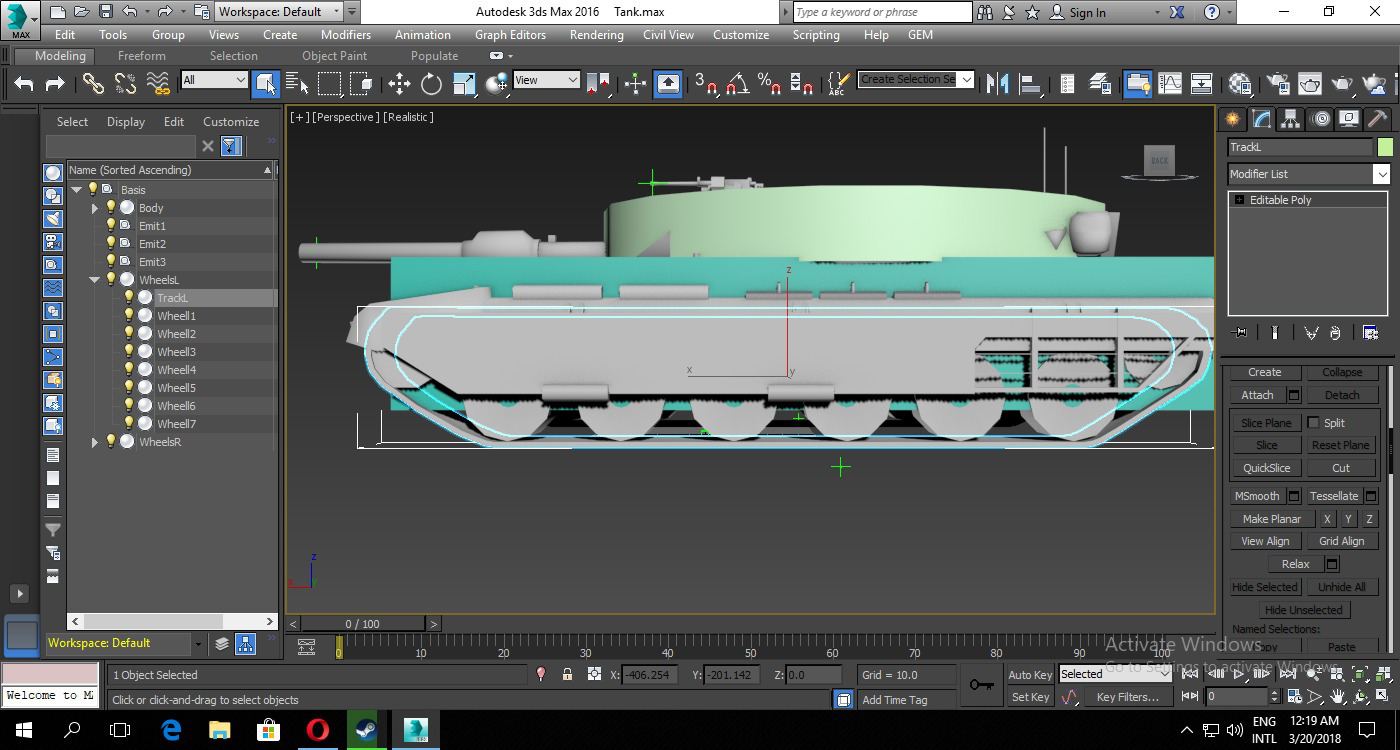Click the X coordinate input field

650,675
